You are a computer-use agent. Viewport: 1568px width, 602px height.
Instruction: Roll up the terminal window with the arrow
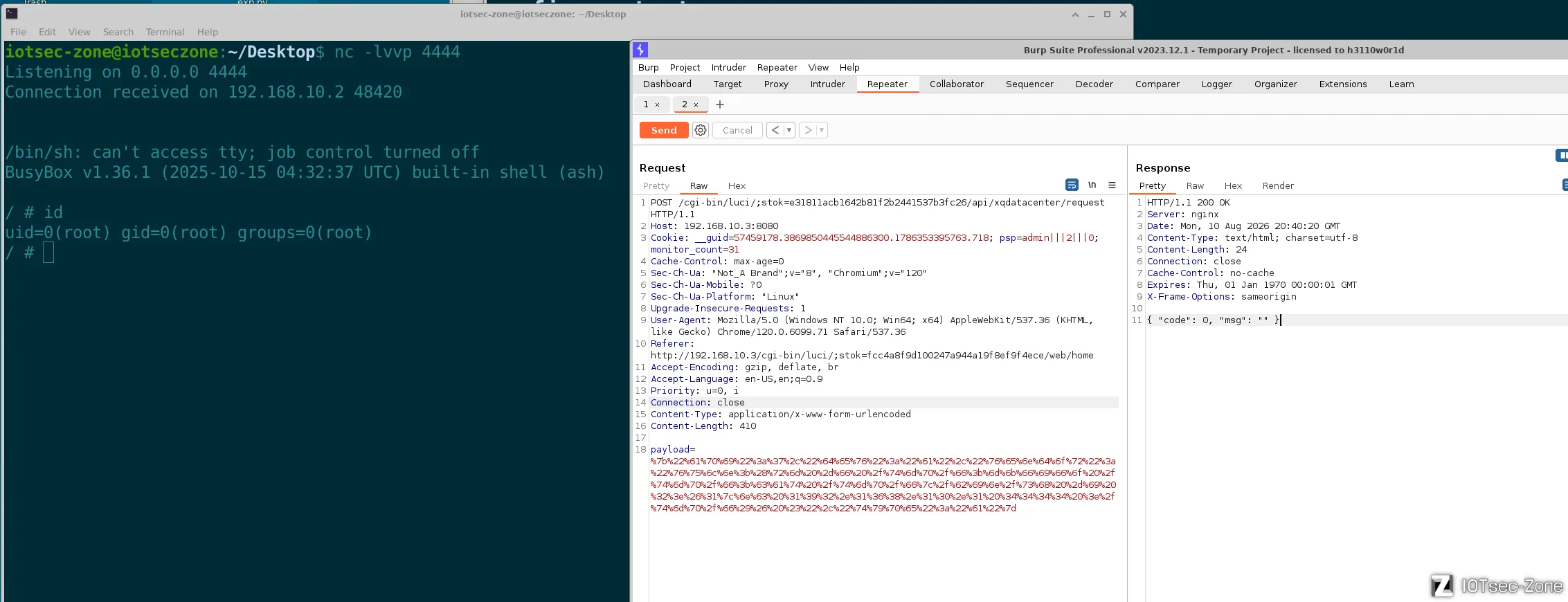[1075, 15]
